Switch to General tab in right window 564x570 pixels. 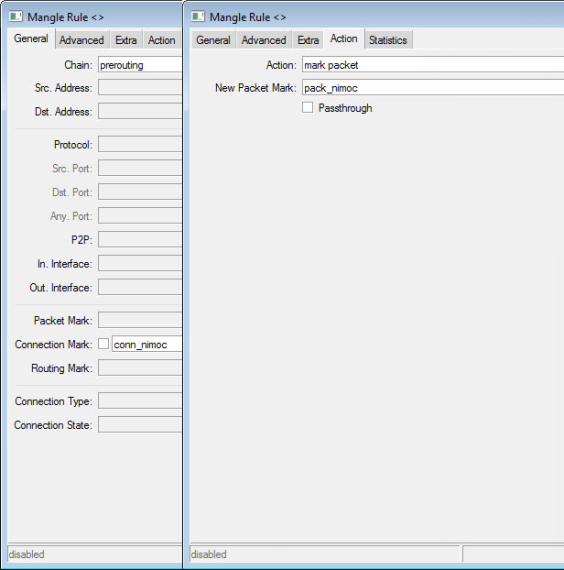point(213,40)
